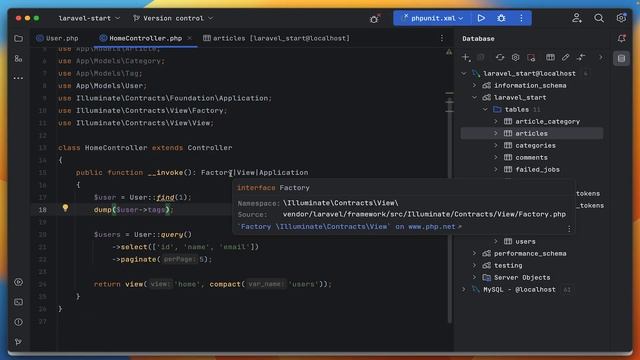This screenshot has width=640, height=360.
Task: Click the find method call on line 17
Action: 165,198
